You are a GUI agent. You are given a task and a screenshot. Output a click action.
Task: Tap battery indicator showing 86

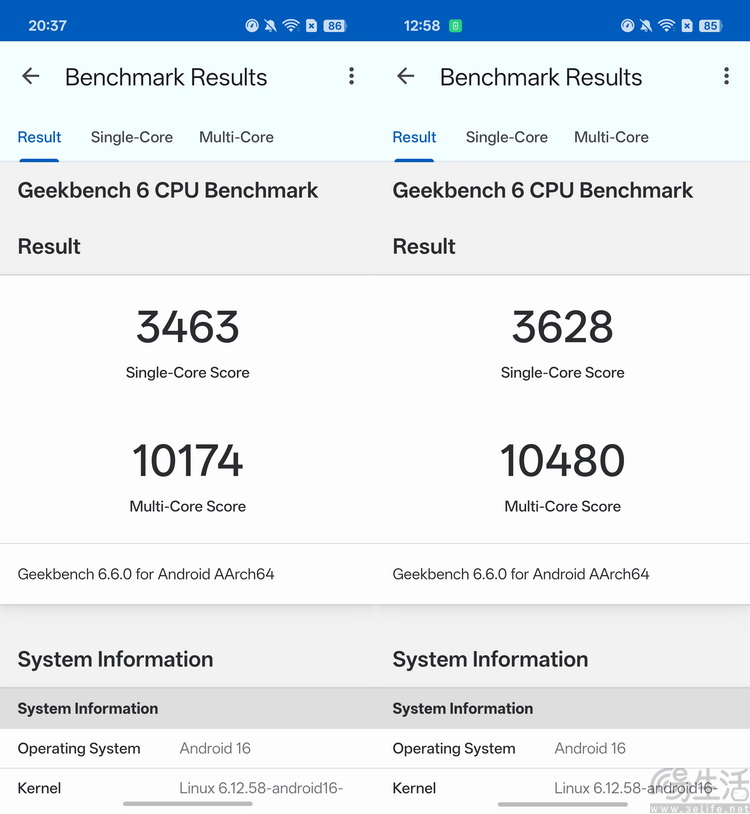(x=334, y=26)
